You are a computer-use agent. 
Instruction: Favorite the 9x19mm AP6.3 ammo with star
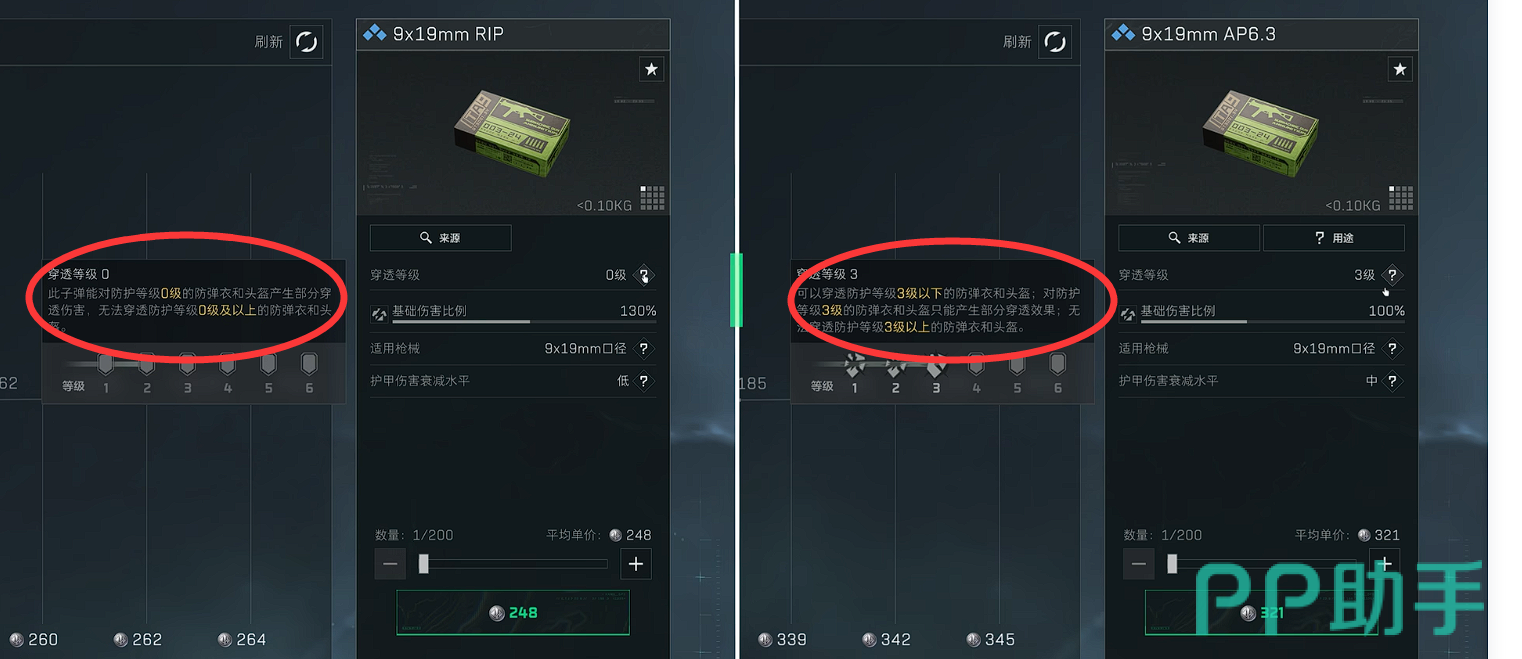click(x=1400, y=69)
